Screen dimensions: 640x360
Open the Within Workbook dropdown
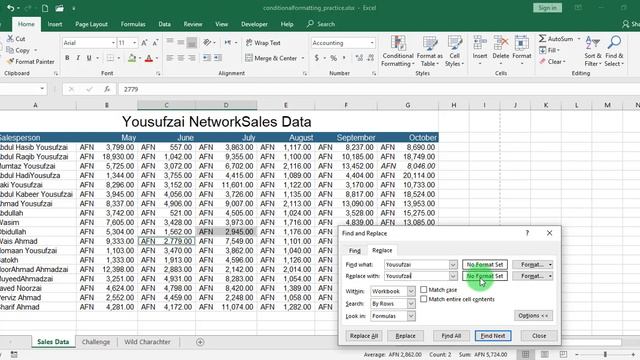(x=411, y=291)
